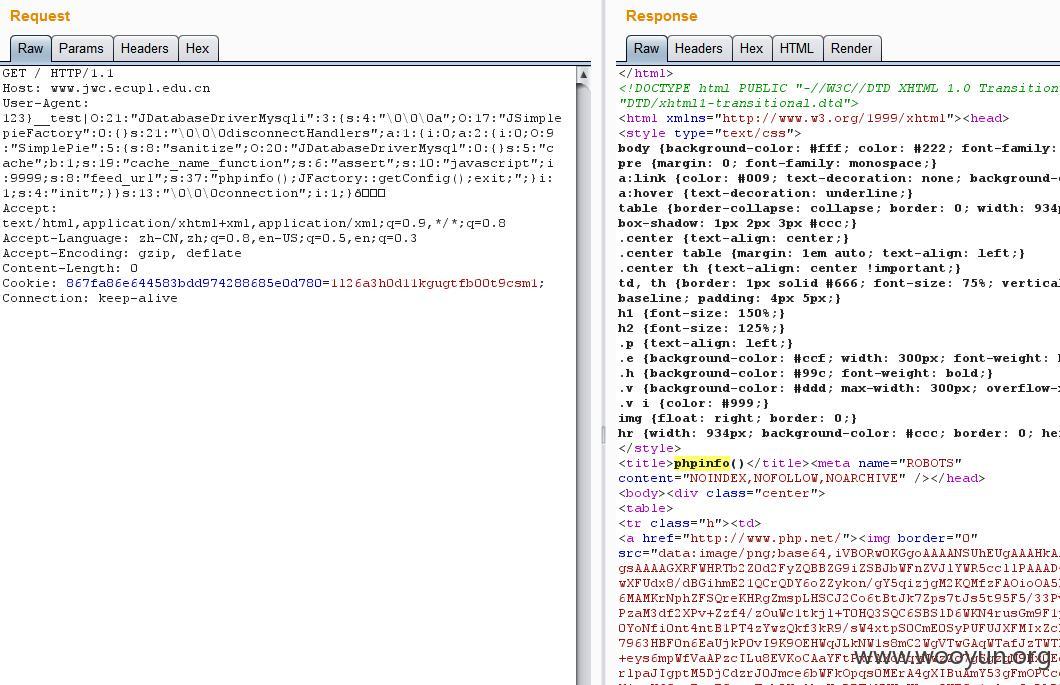This screenshot has width=1060, height=685.
Task: Click the h2 {font-size: 125%;} line
Action: tap(701, 328)
